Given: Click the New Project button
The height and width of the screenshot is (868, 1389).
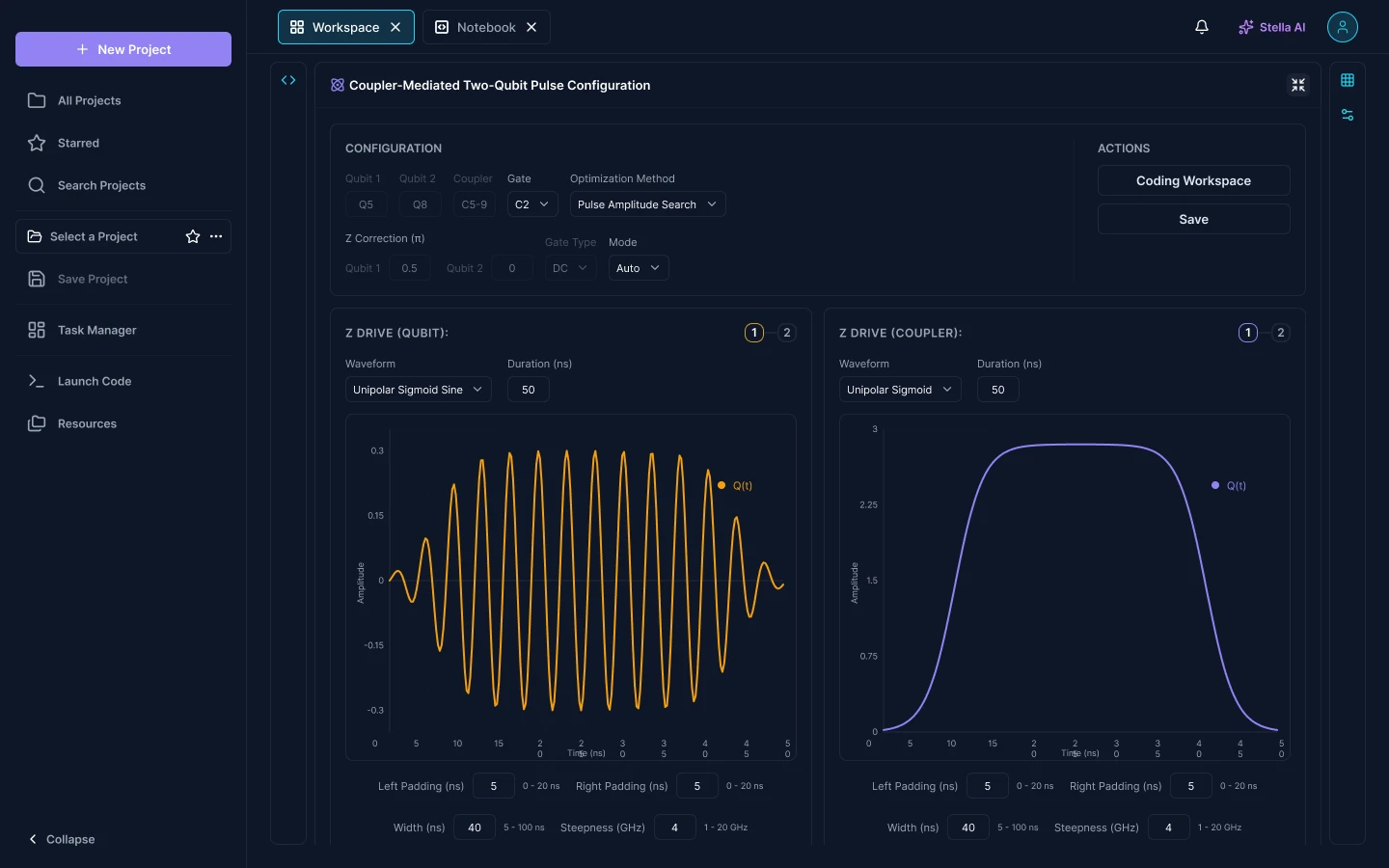Looking at the screenshot, I should coord(123,49).
